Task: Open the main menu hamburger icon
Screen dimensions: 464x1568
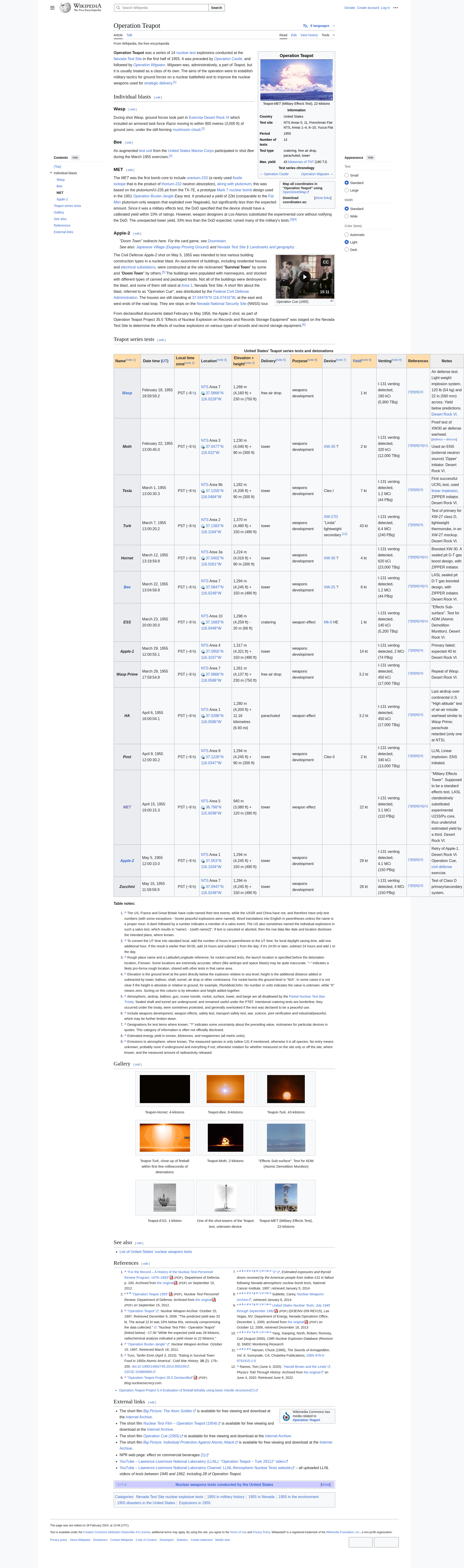Action: 52,8
